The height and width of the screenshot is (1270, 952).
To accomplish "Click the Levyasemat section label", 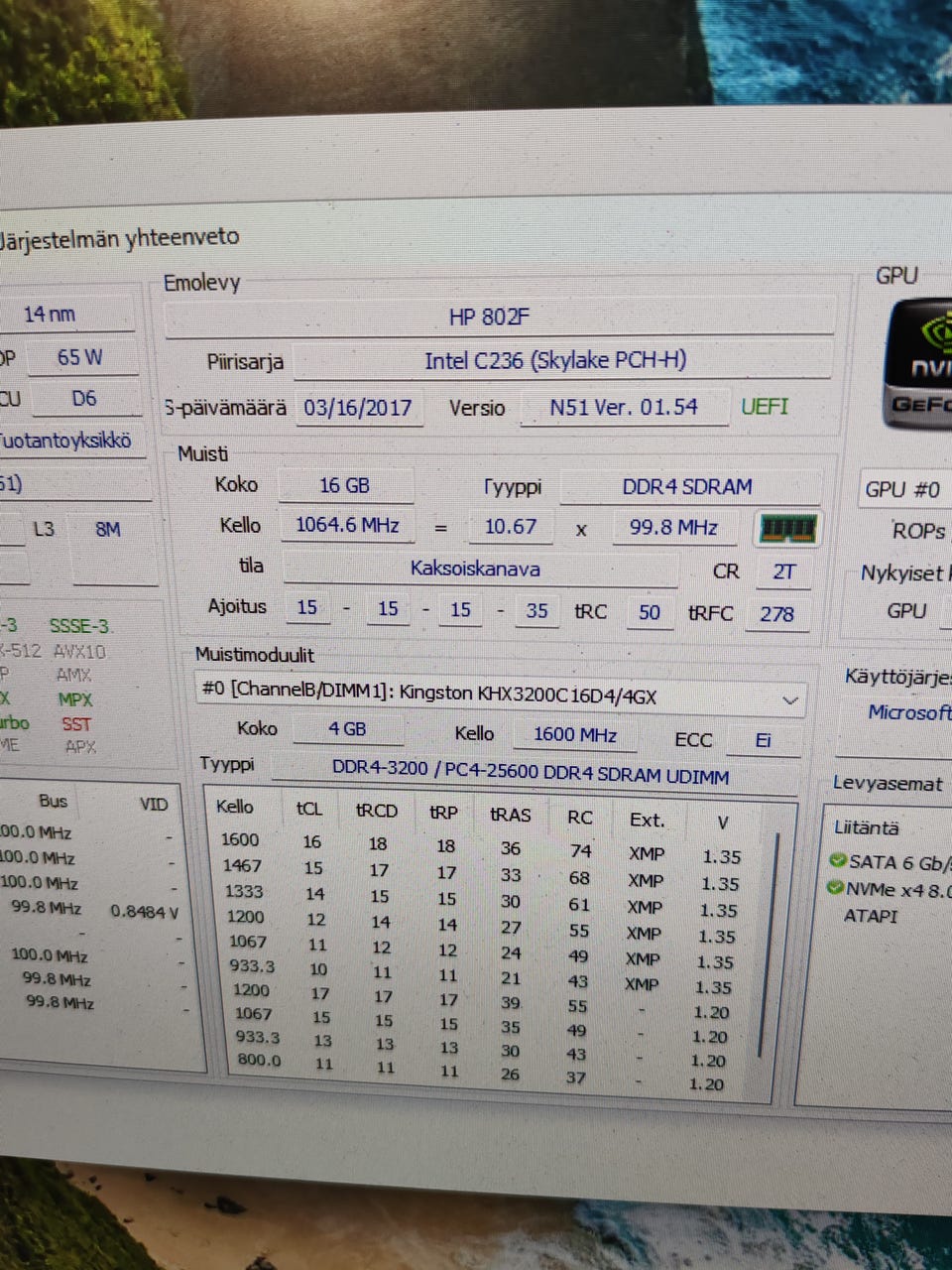I will [888, 783].
